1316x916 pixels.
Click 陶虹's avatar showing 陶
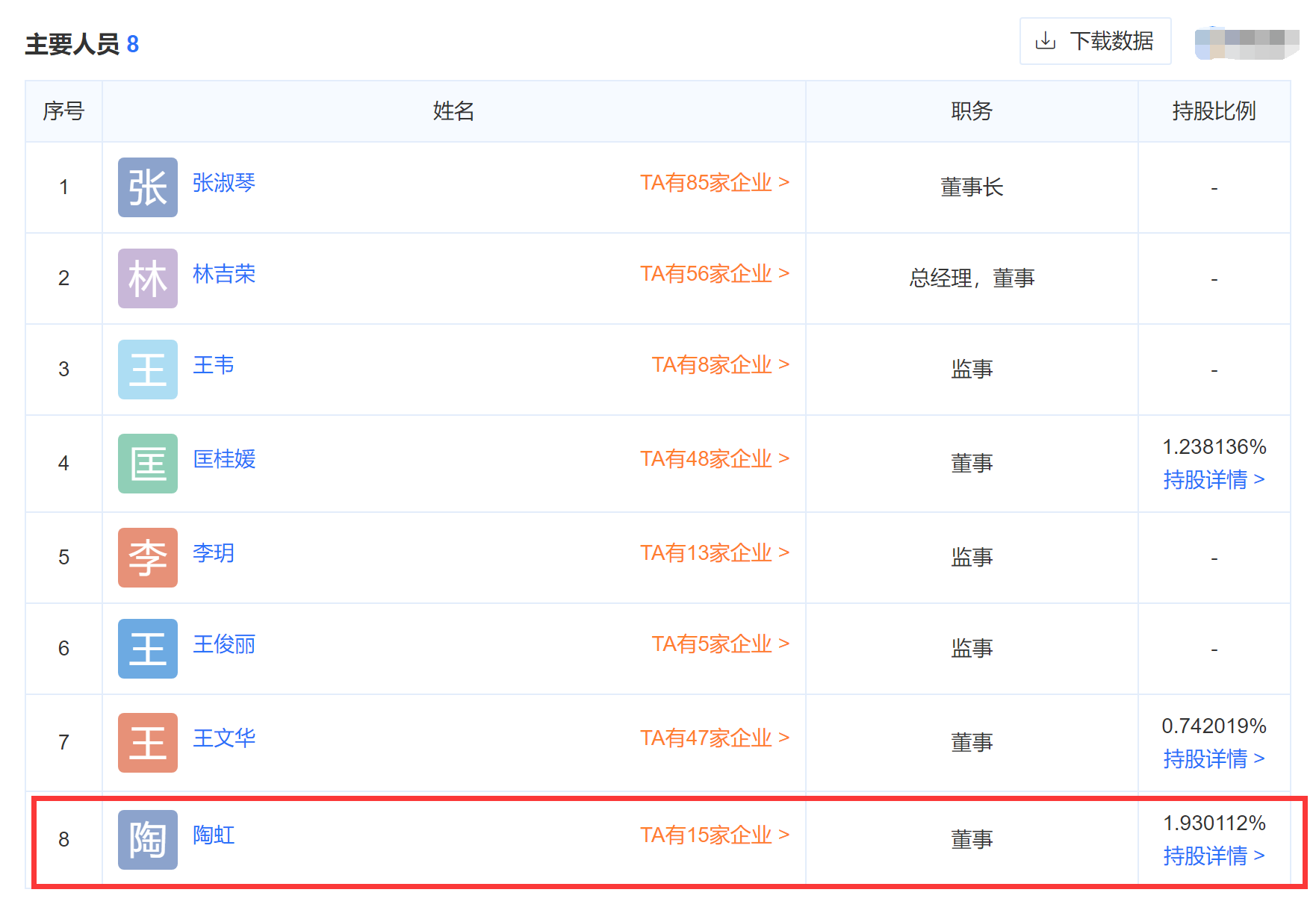click(x=147, y=840)
